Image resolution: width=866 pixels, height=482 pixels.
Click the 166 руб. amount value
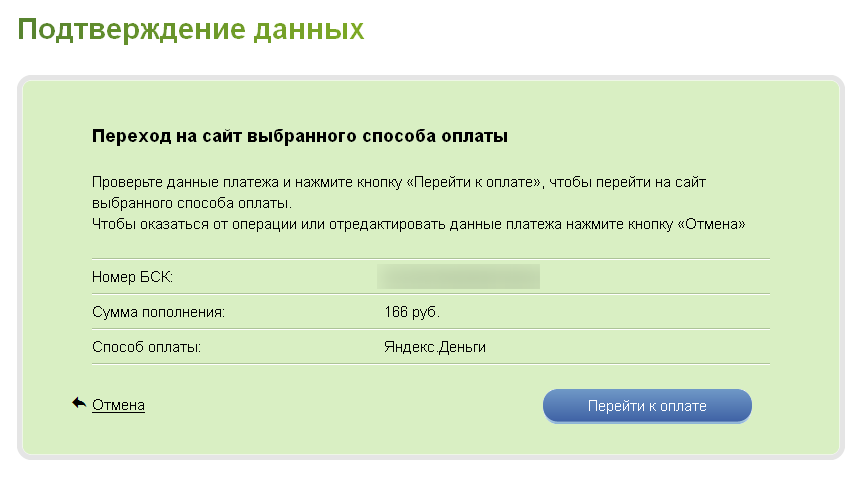point(412,312)
